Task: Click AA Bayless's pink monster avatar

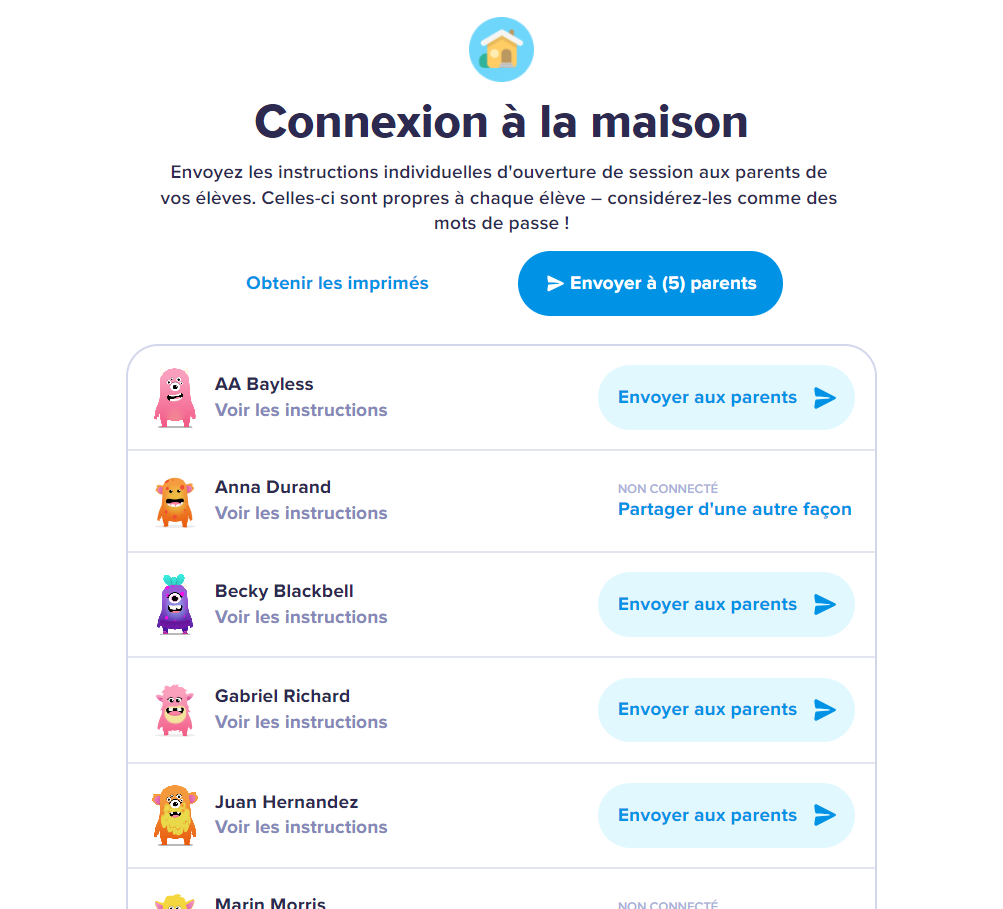Action: (x=175, y=396)
